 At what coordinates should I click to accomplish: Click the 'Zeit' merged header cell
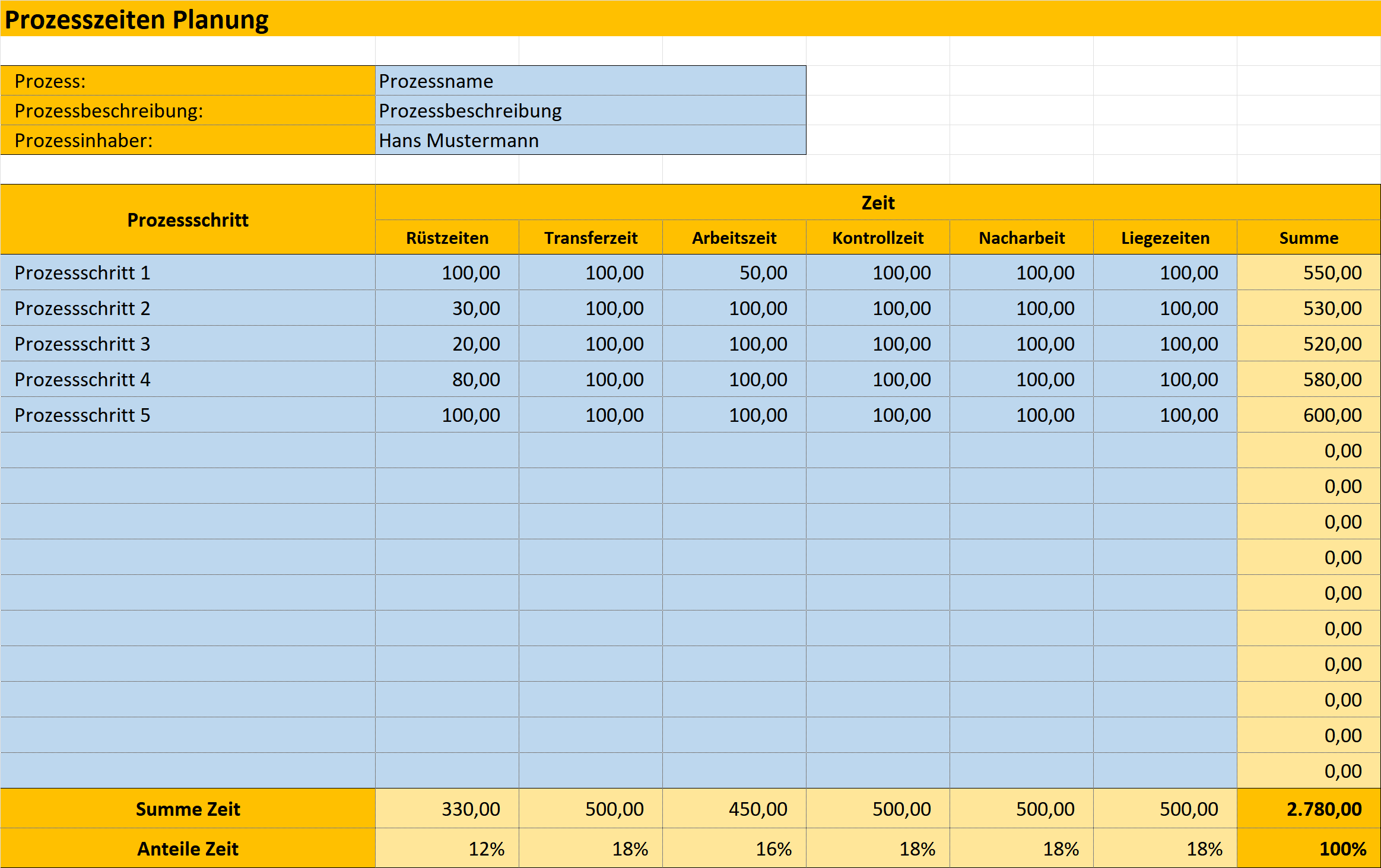878,202
